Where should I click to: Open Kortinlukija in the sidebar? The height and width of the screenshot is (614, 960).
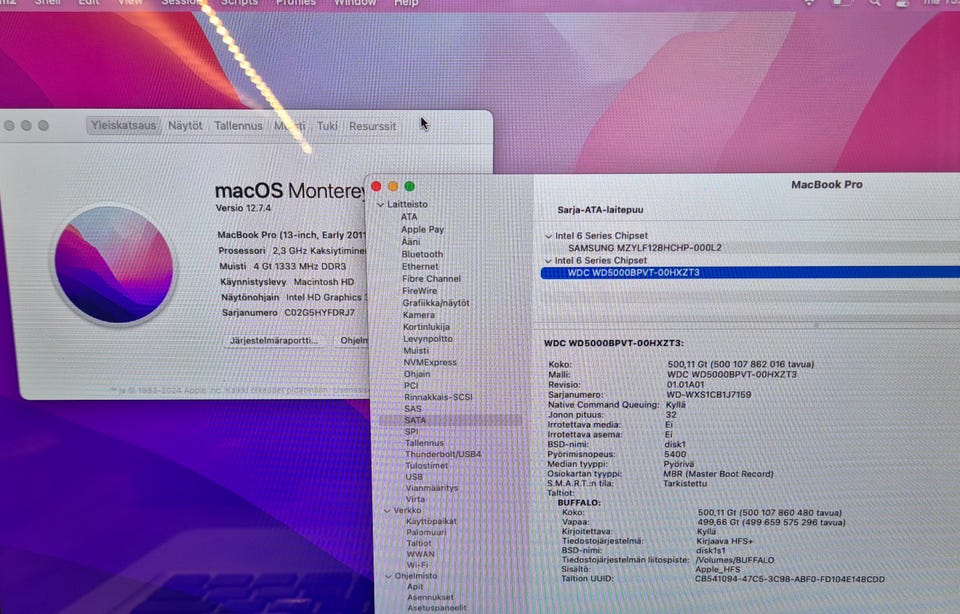point(426,327)
